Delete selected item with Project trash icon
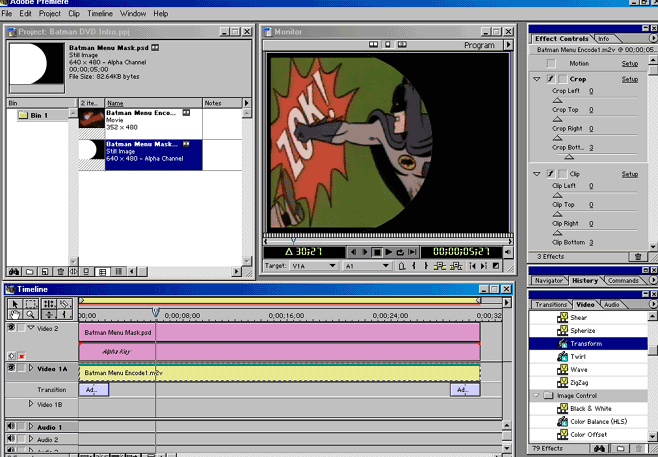This screenshot has width=658, height=457. [x=60, y=272]
